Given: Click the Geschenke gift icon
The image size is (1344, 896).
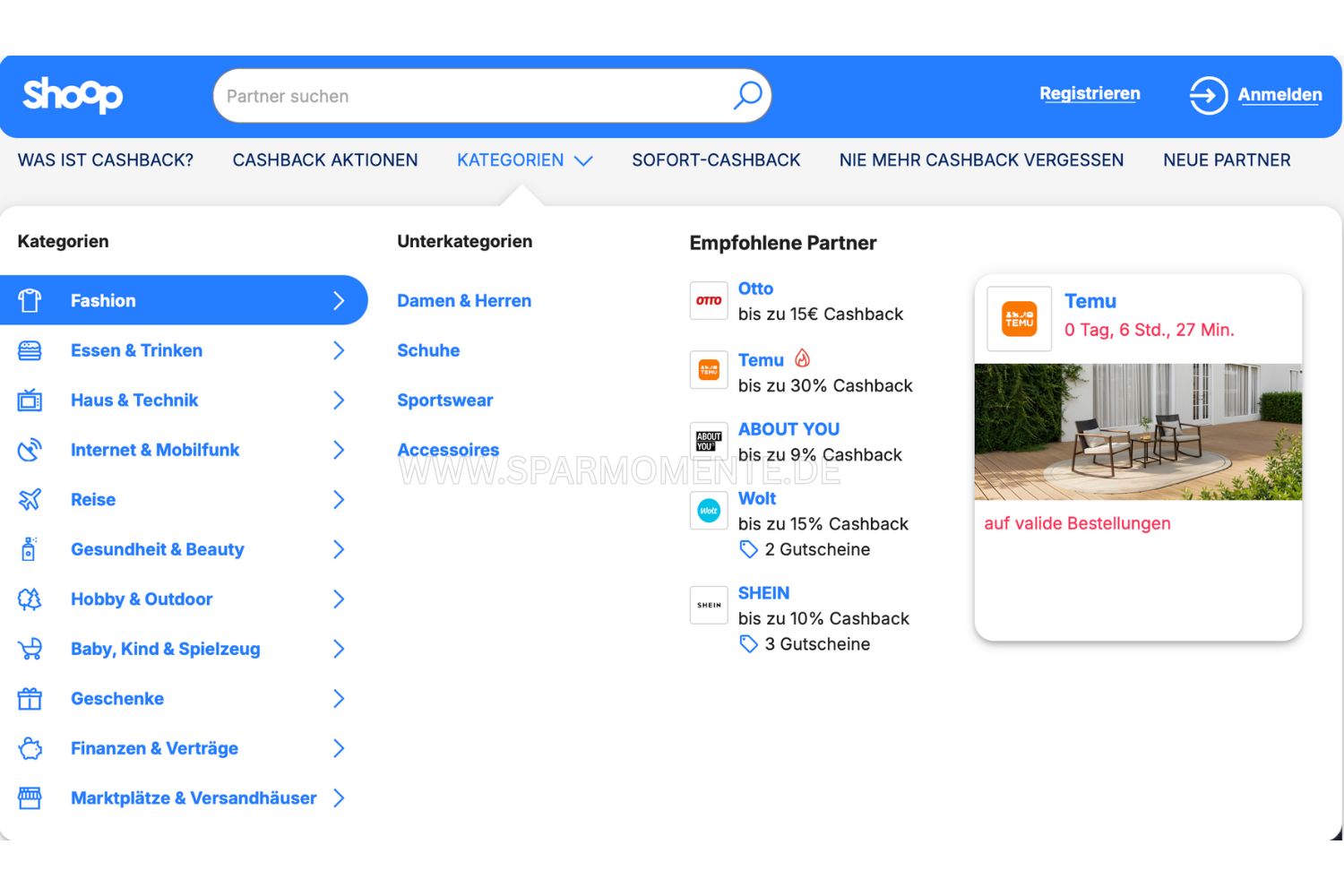Looking at the screenshot, I should 30,698.
